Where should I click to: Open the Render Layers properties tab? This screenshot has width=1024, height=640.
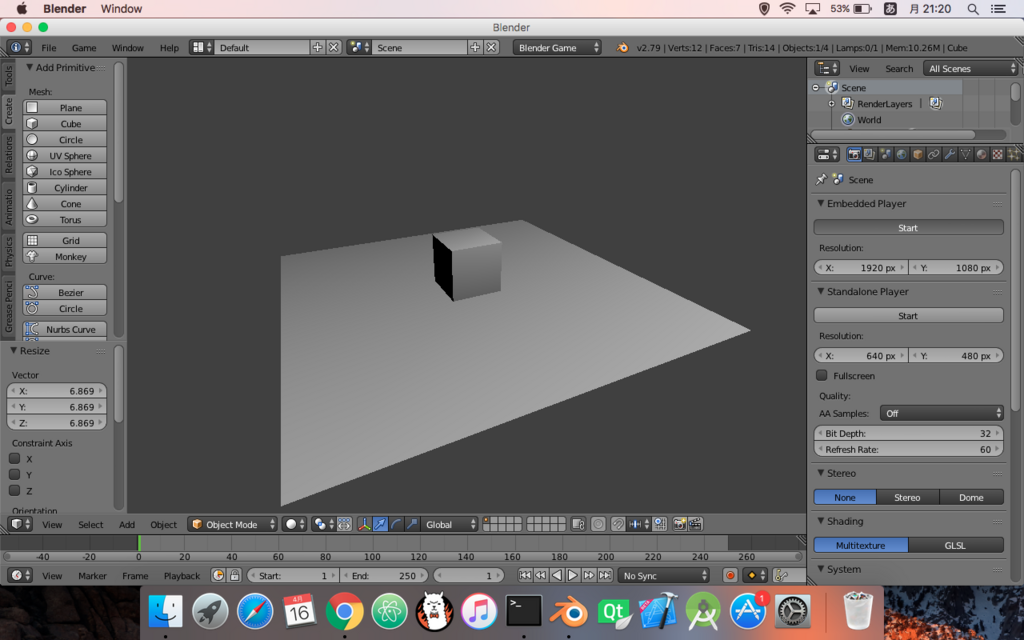tap(869, 155)
